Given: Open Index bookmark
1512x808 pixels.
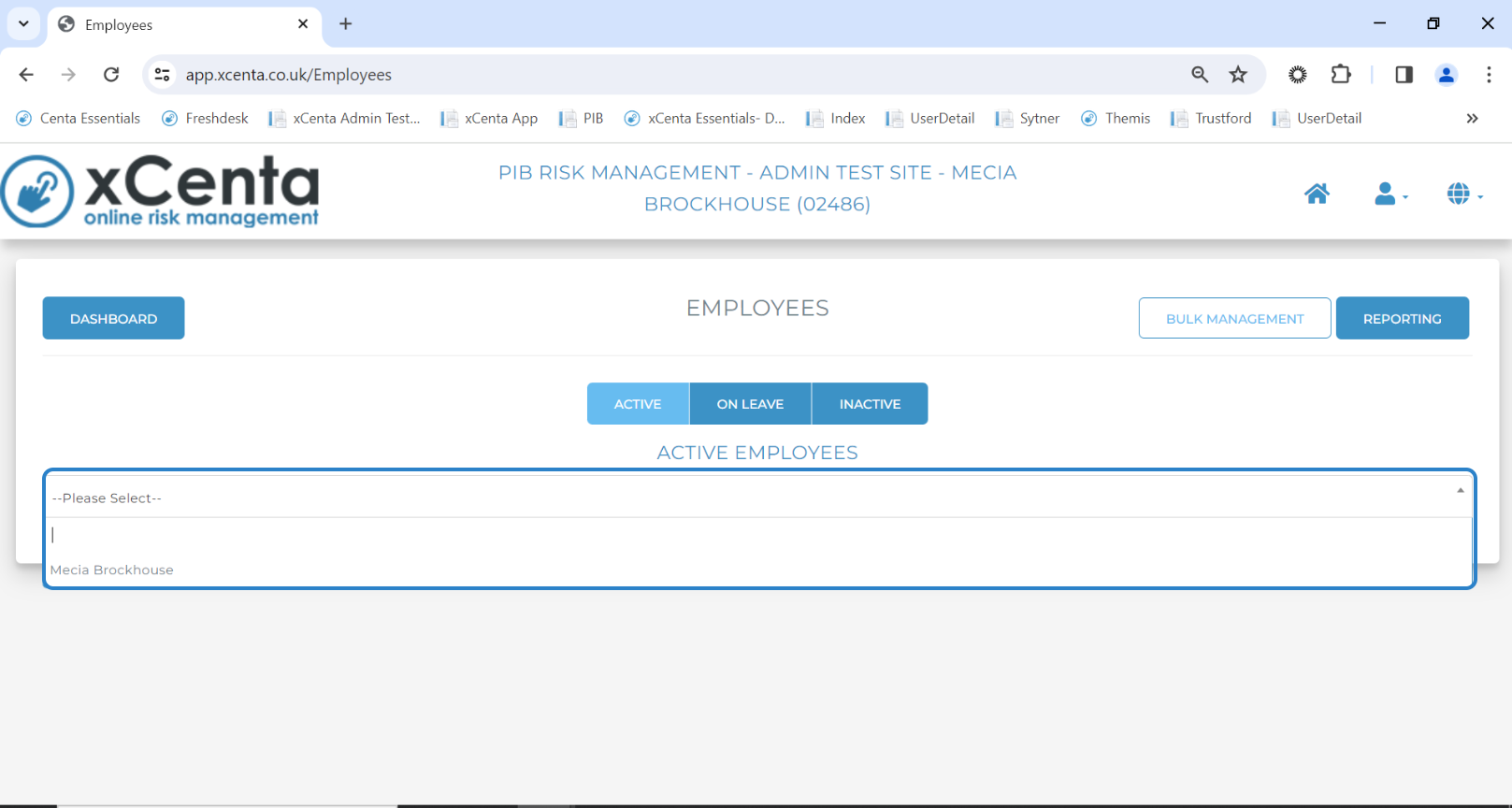Looking at the screenshot, I should [835, 119].
